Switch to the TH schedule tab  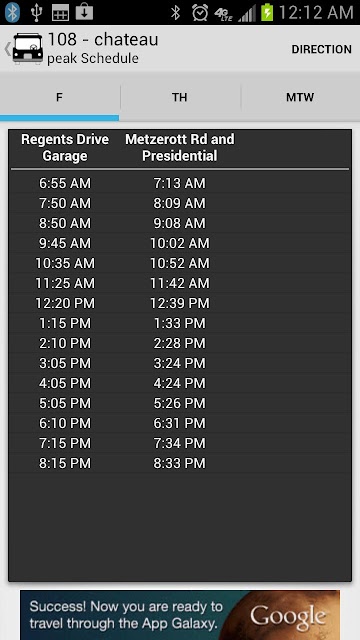tap(180, 97)
